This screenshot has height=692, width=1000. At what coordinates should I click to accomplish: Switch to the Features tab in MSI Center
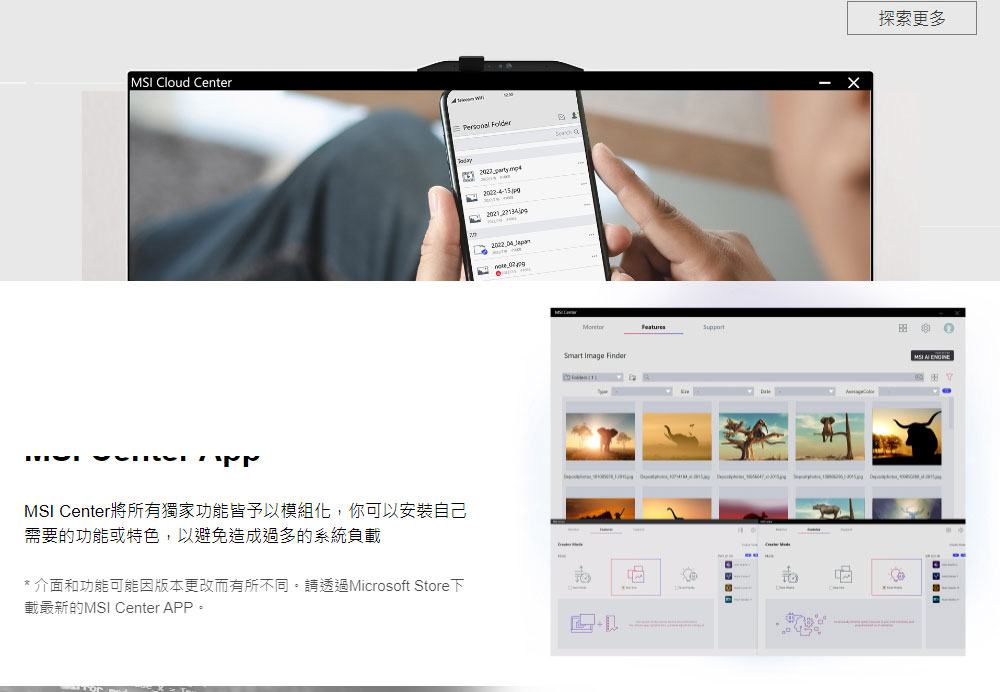click(653, 327)
